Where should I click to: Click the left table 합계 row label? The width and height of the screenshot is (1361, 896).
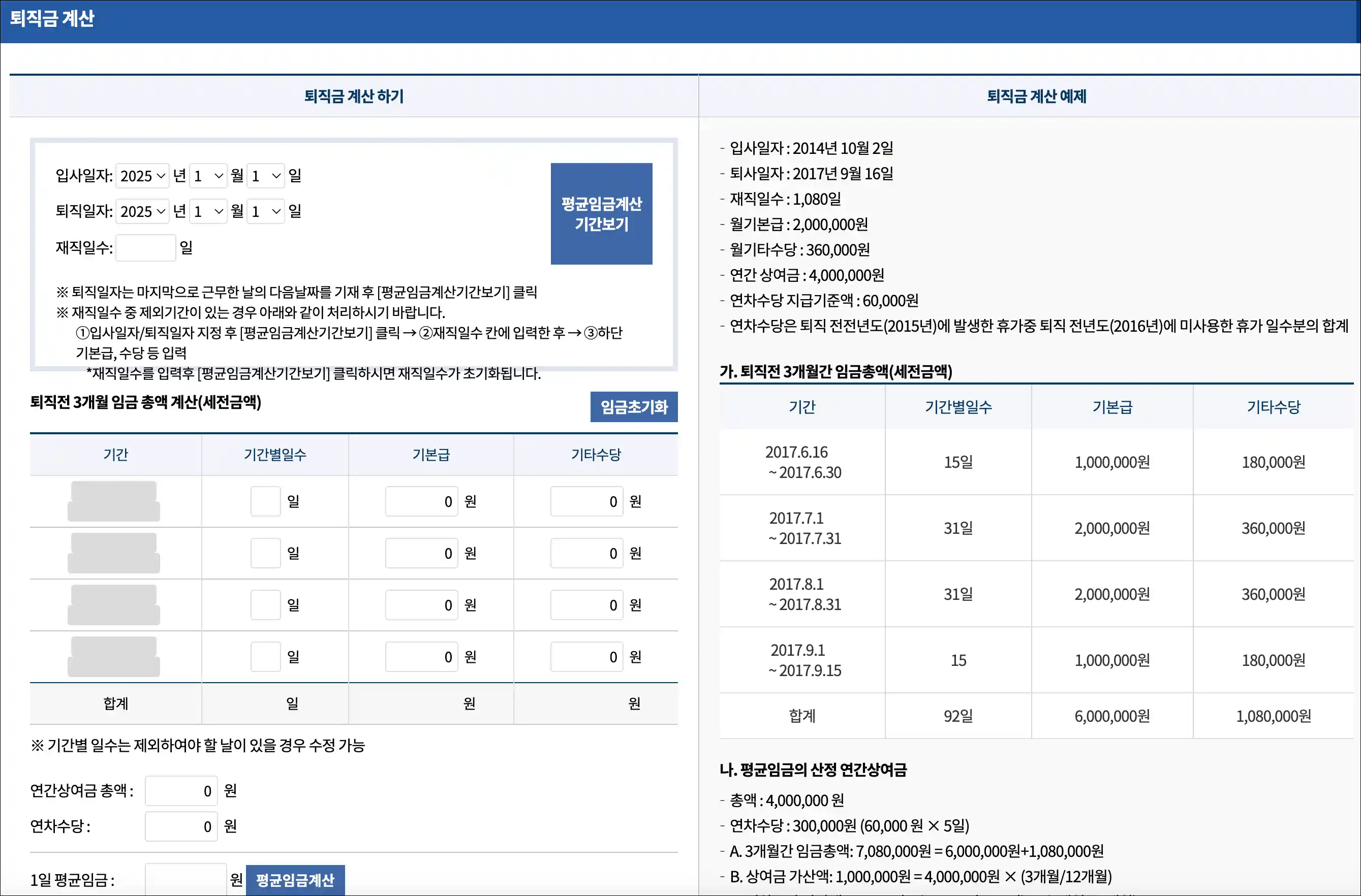pos(115,703)
